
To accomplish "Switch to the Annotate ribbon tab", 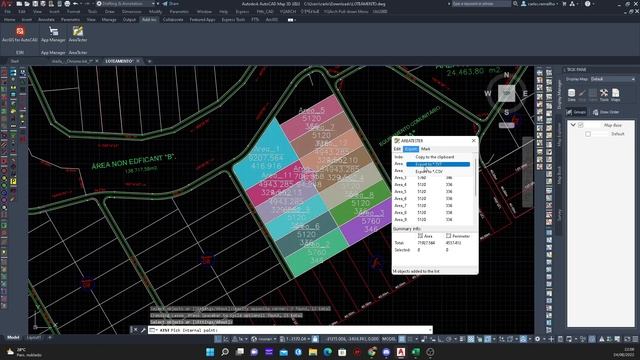I will [x=46, y=20].
